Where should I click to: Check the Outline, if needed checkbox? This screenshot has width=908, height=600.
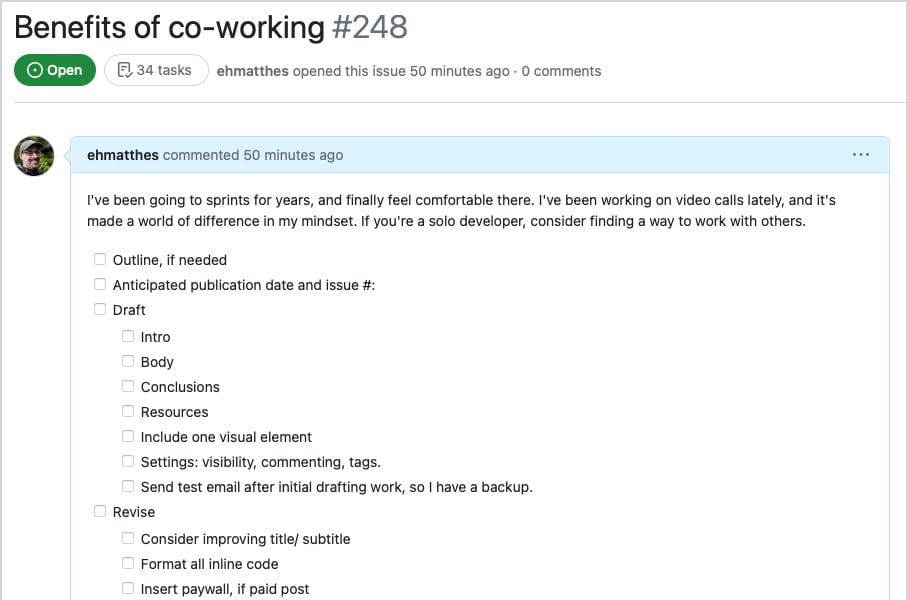99,258
